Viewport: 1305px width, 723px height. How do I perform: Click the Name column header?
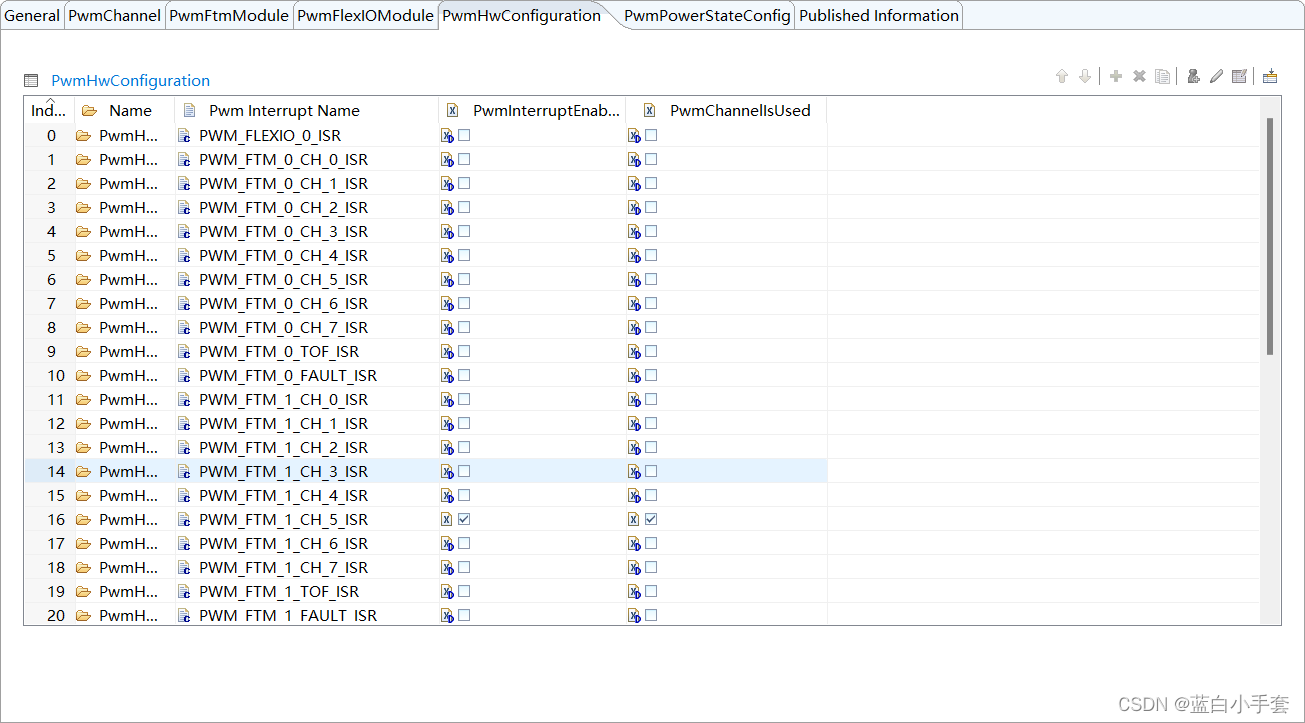(x=125, y=111)
